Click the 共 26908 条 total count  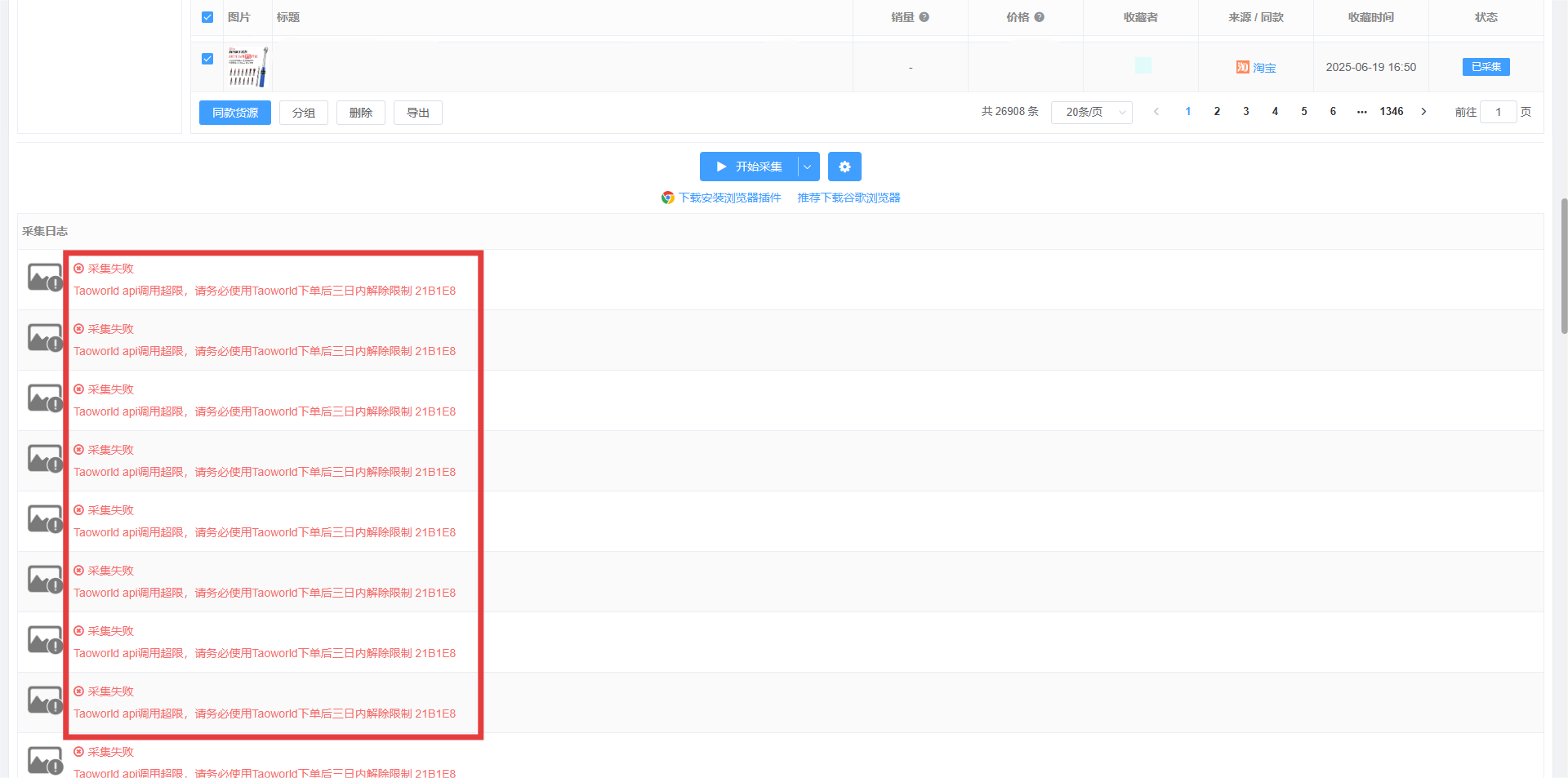[x=1010, y=112]
